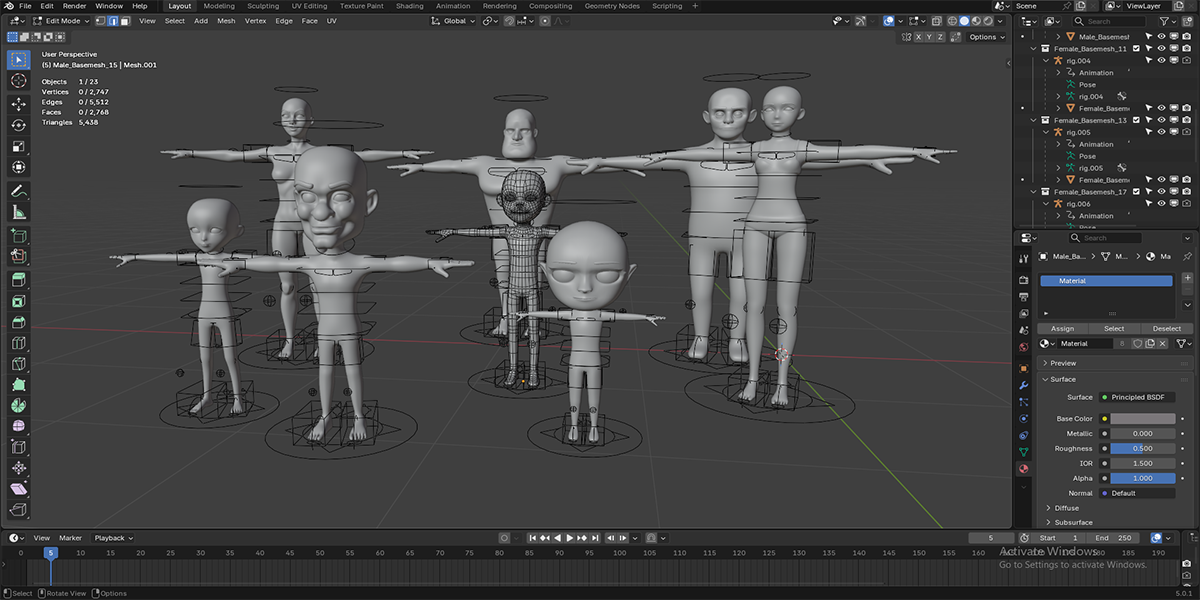Toggle visibility of Female_Basemesh_17 in outliner
This screenshot has width=1200, height=600.
pyautogui.click(x=1161, y=192)
